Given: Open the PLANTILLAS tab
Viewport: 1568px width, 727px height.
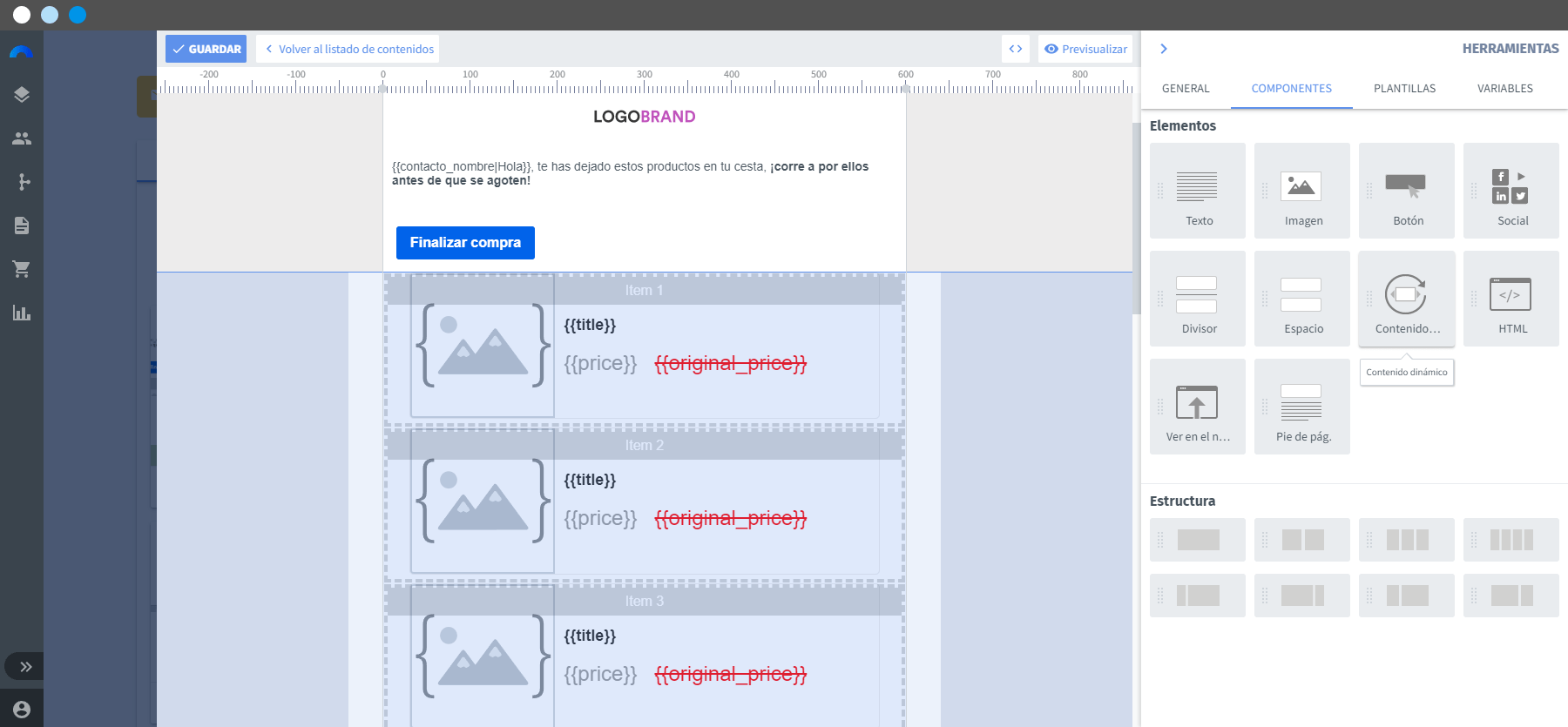Looking at the screenshot, I should tap(1405, 89).
